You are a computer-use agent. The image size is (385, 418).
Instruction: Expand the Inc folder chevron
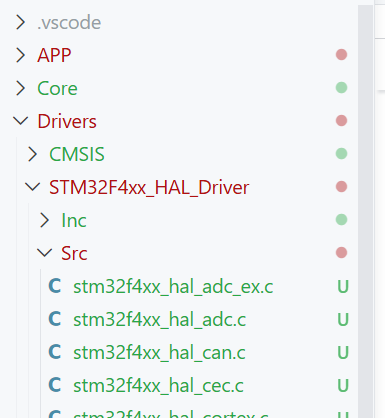[x=45, y=220]
